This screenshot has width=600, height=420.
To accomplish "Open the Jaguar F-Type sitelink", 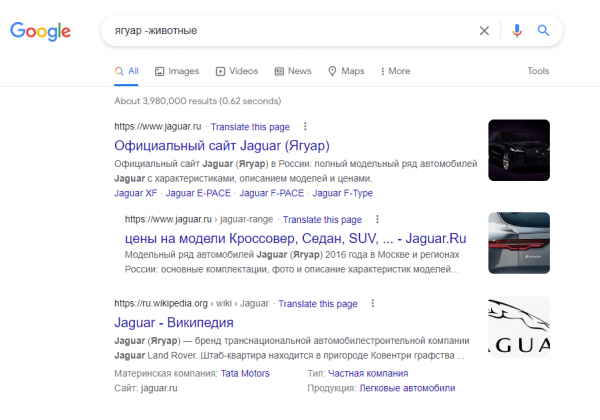I will pos(342,193).
